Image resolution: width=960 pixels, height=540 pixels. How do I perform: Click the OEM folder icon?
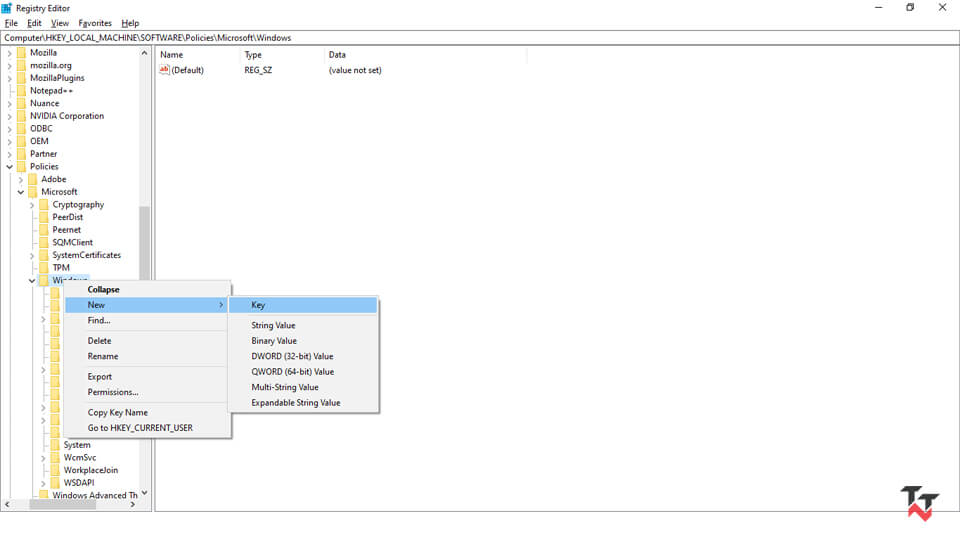(21, 141)
